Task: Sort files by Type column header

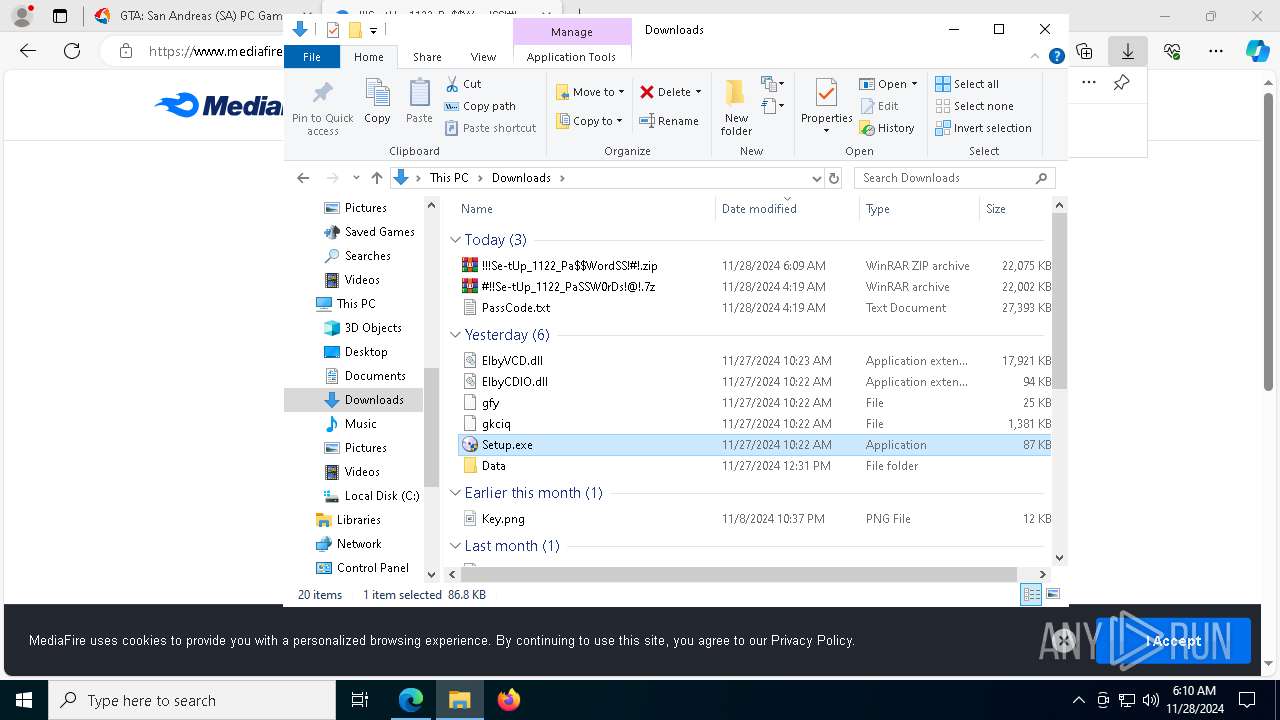Action: click(x=919, y=209)
